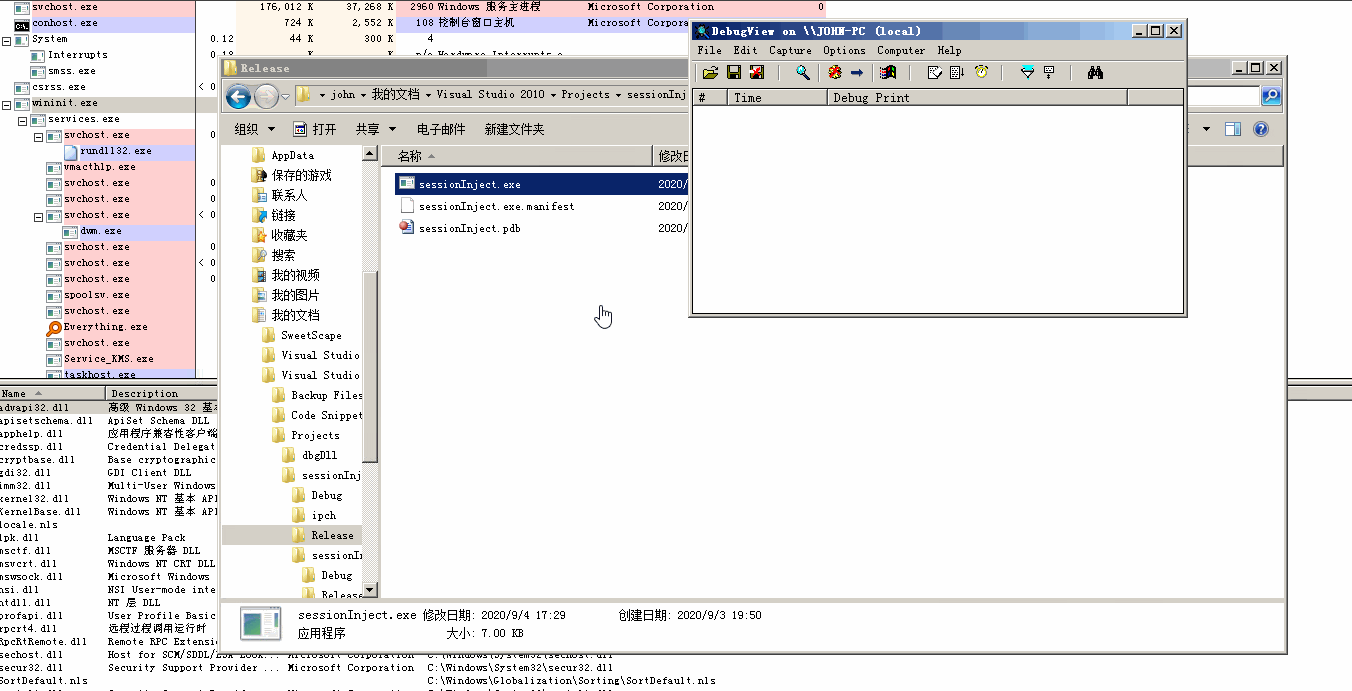
Task: Open the 组织 dropdown in Explorer
Action: click(x=253, y=129)
